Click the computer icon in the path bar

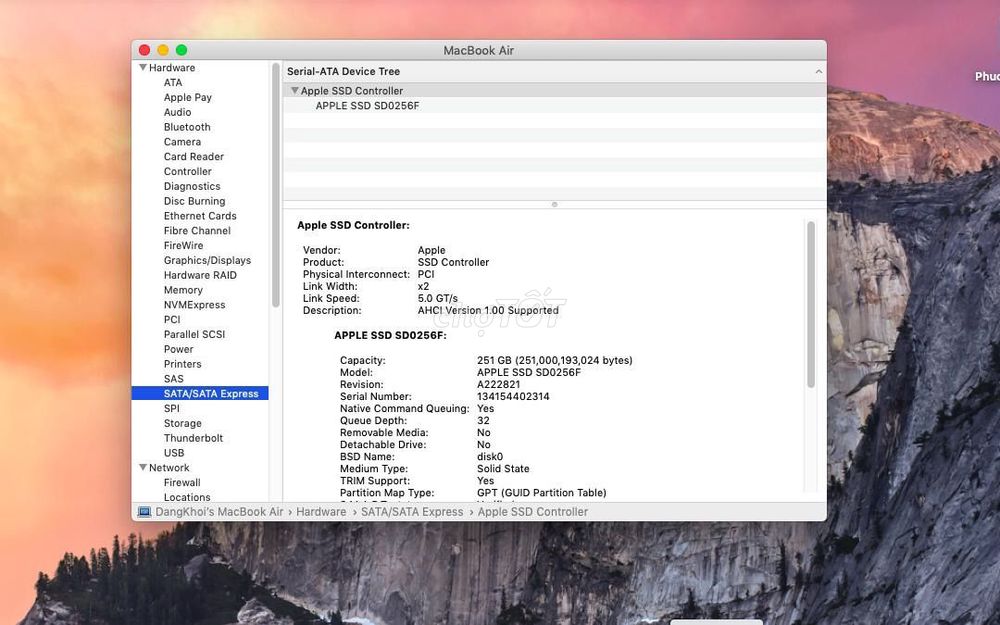[x=144, y=511]
